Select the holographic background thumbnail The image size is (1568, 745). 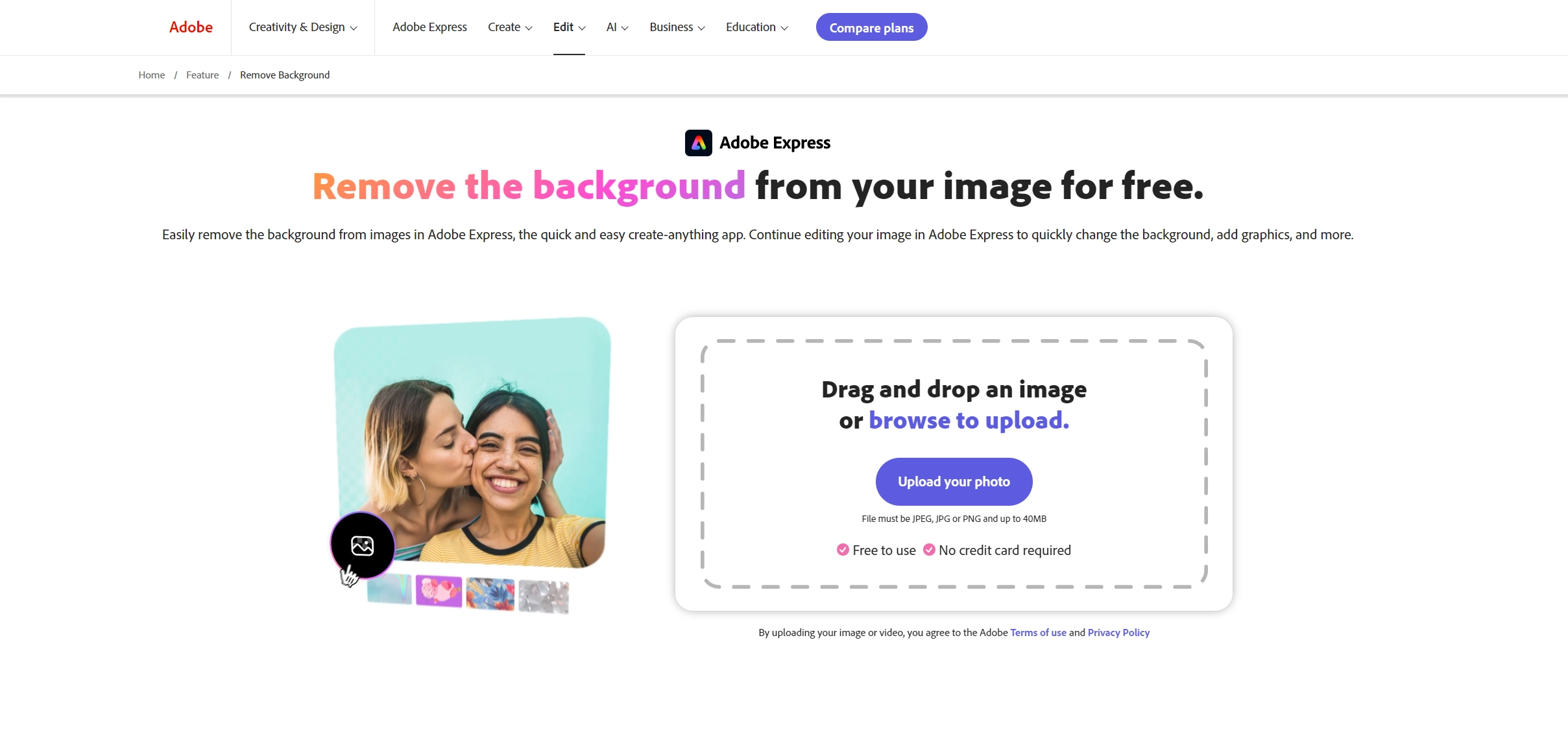point(389,589)
